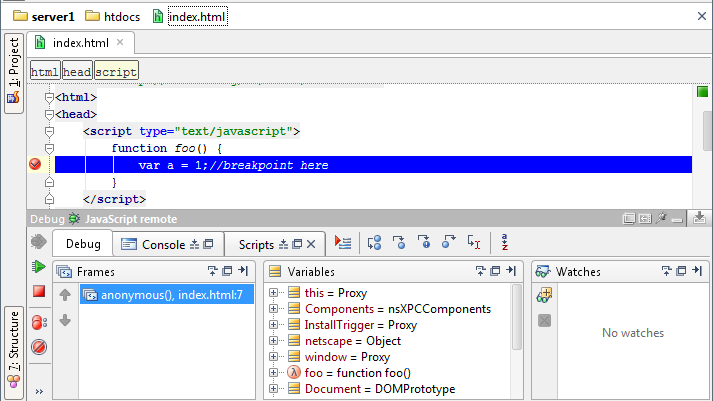The image size is (713, 401).
Task: Click the float mode icon in the Debug header
Action: (x=645, y=219)
